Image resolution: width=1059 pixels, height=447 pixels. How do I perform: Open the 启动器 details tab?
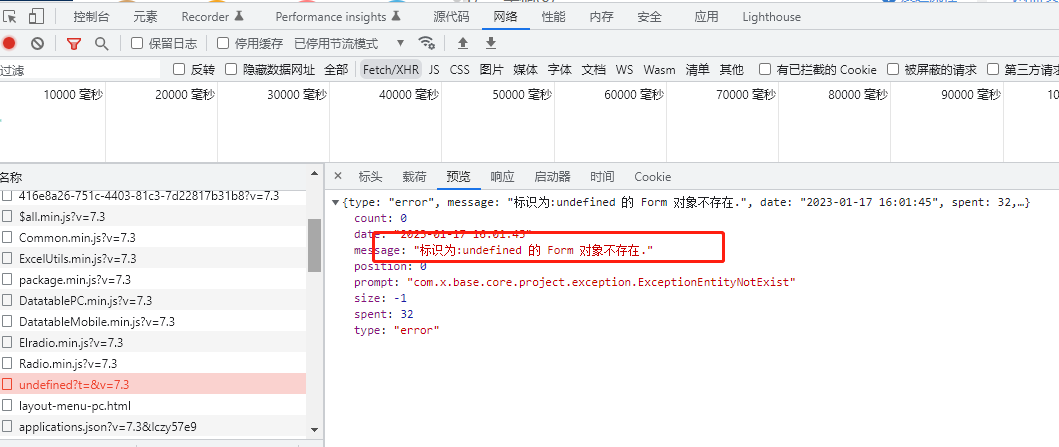[x=552, y=177]
